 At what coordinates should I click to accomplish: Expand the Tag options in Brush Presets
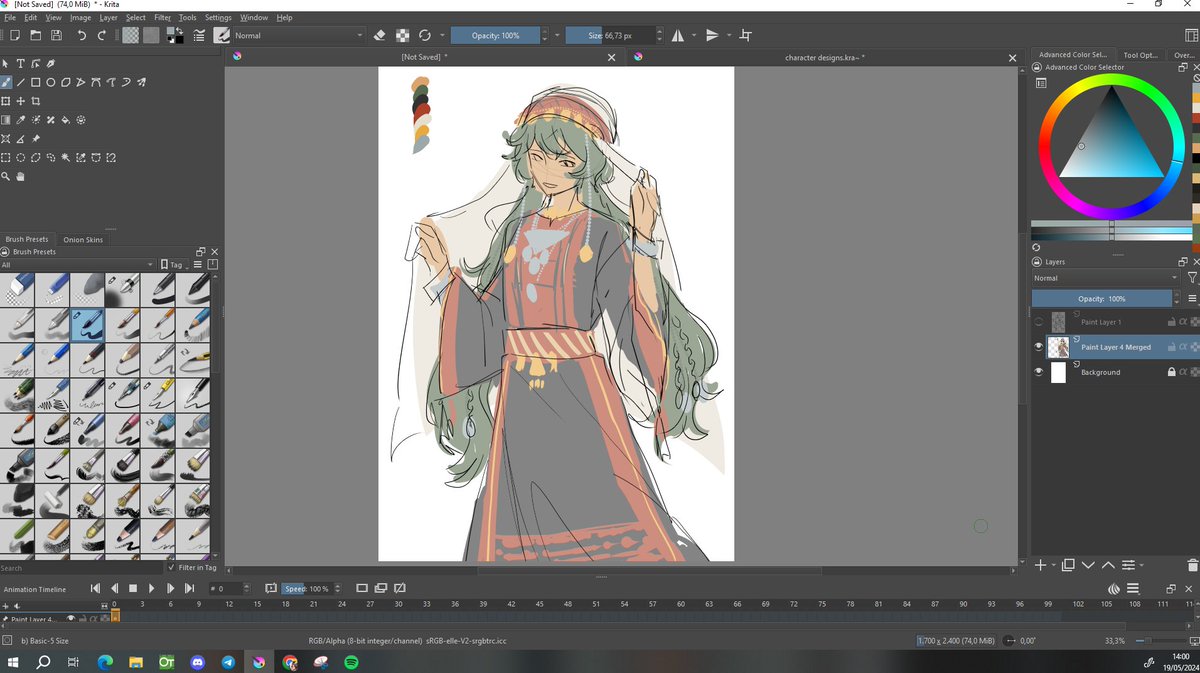pyautogui.click(x=176, y=265)
